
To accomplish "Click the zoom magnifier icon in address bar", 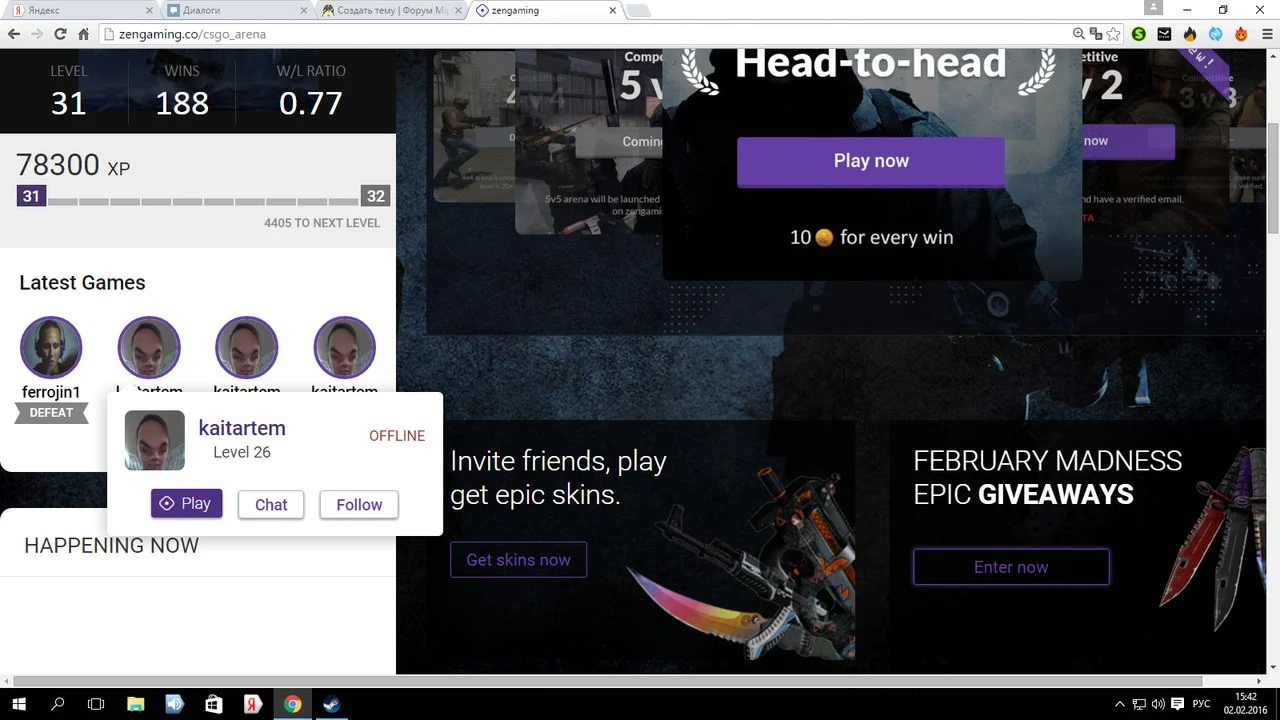I will 1079,34.
